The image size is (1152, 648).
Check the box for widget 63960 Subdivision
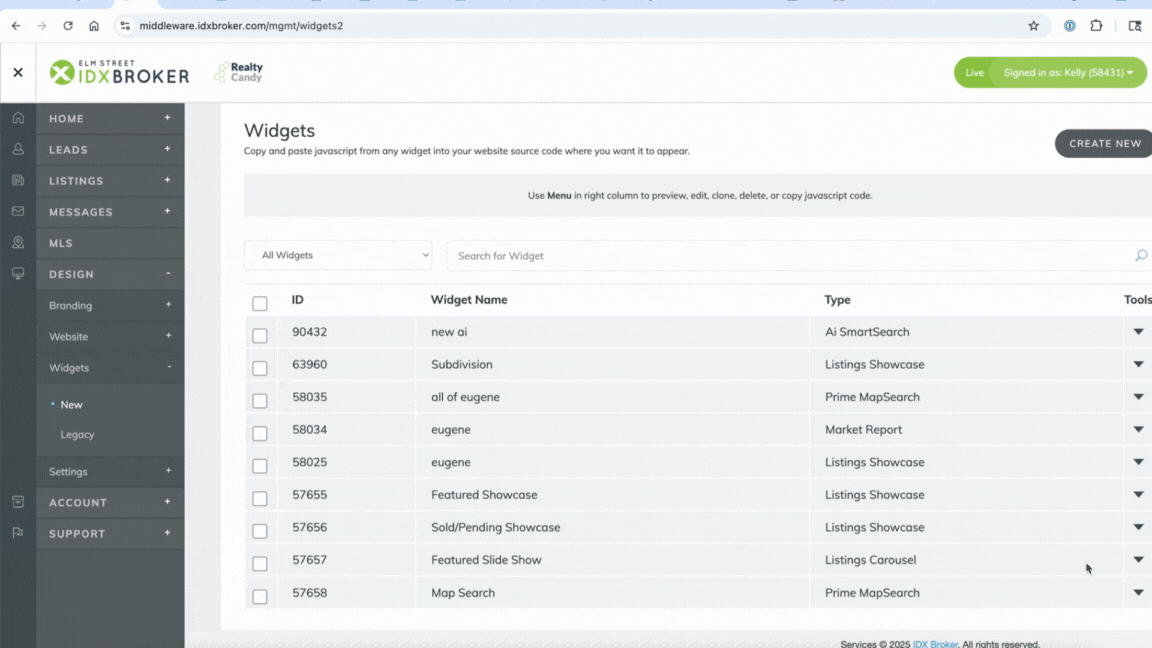pyautogui.click(x=260, y=368)
